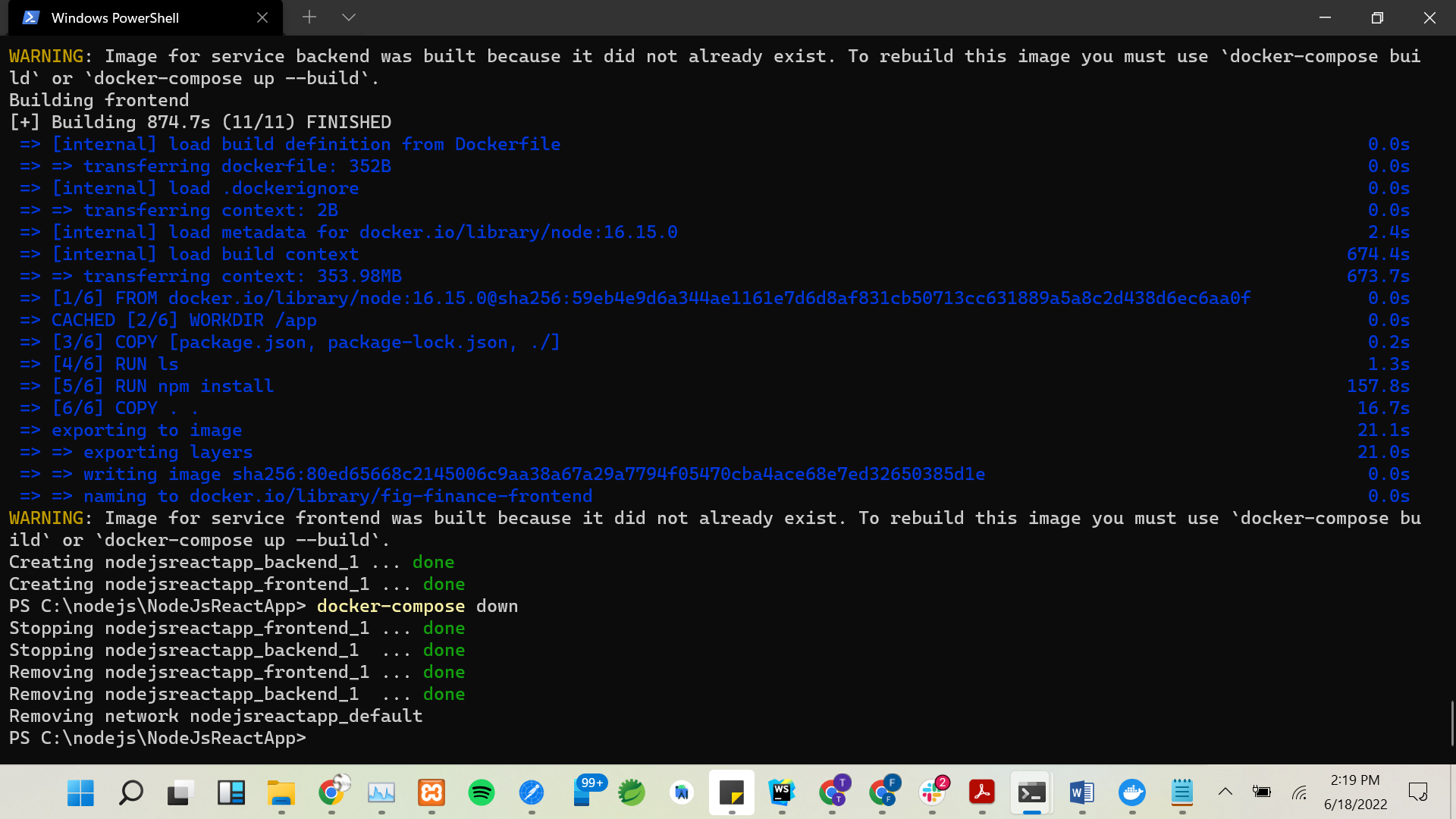Click the taskbar Search icon
The width and height of the screenshot is (1456, 819).
[x=130, y=792]
